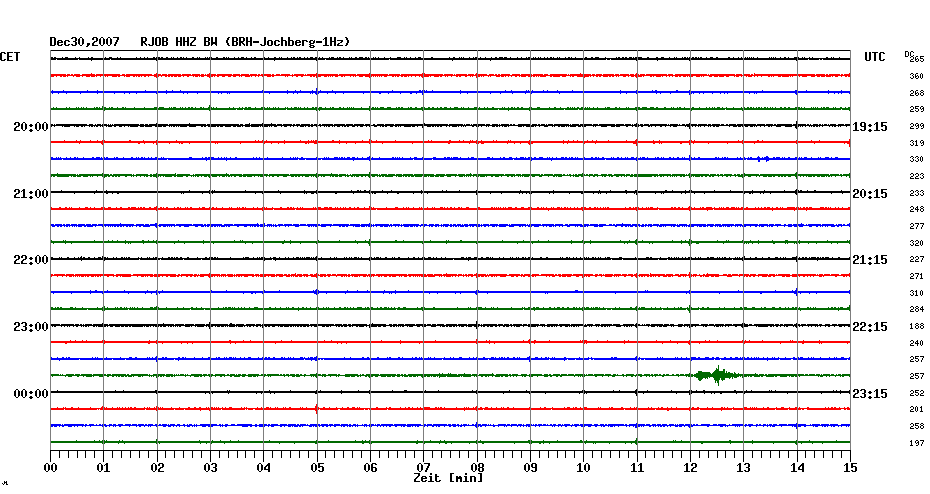Click the DC value 268
This screenshot has width=930, height=494.
(x=917, y=93)
